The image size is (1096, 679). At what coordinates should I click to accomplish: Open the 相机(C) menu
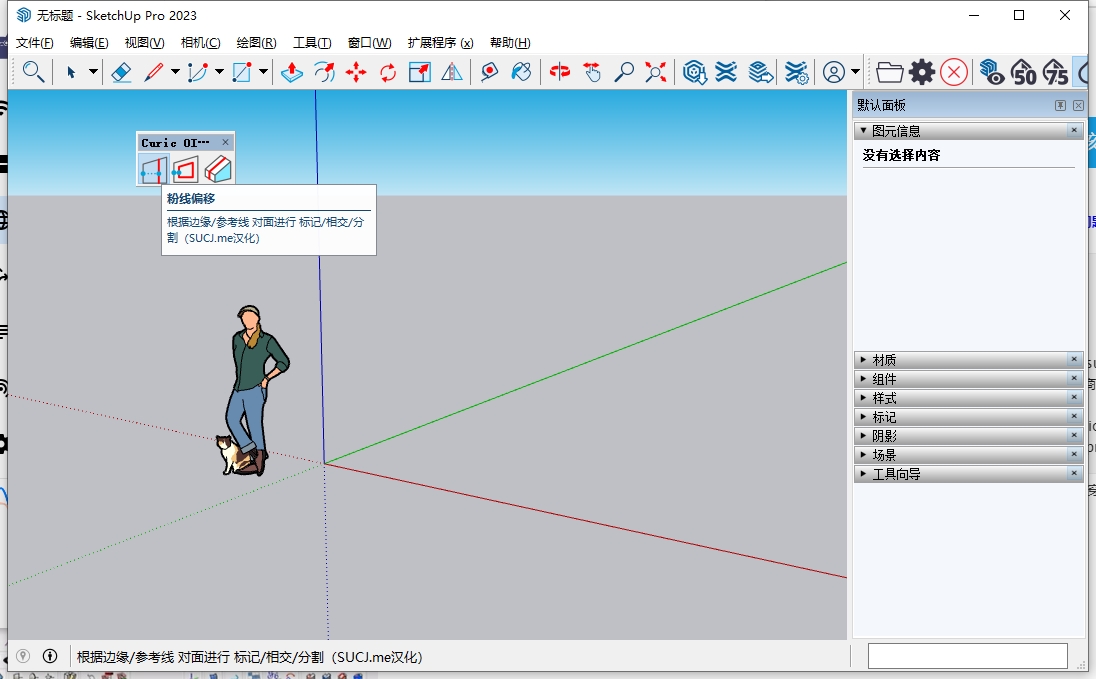pos(200,43)
